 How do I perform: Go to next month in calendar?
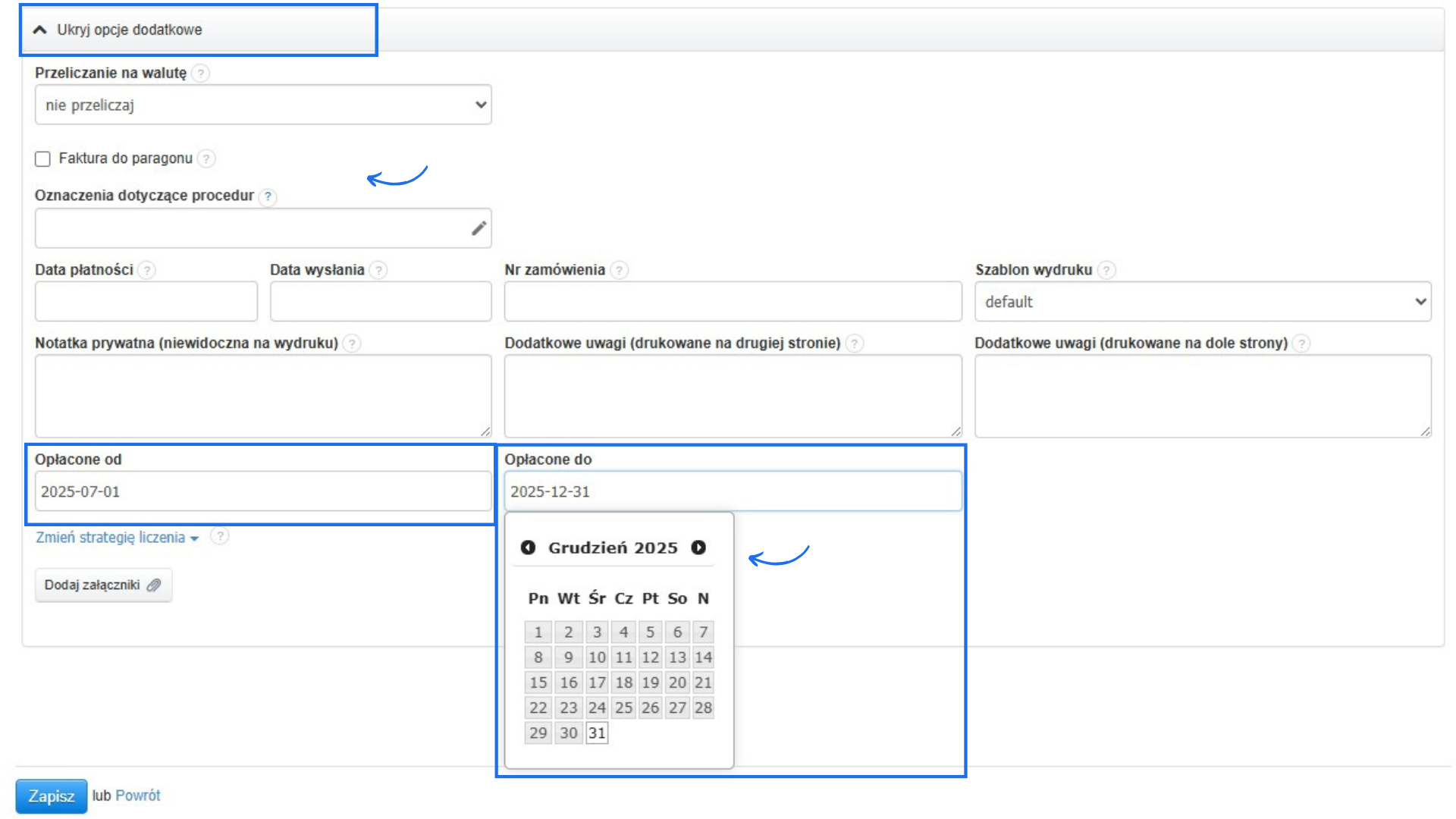pos(698,548)
